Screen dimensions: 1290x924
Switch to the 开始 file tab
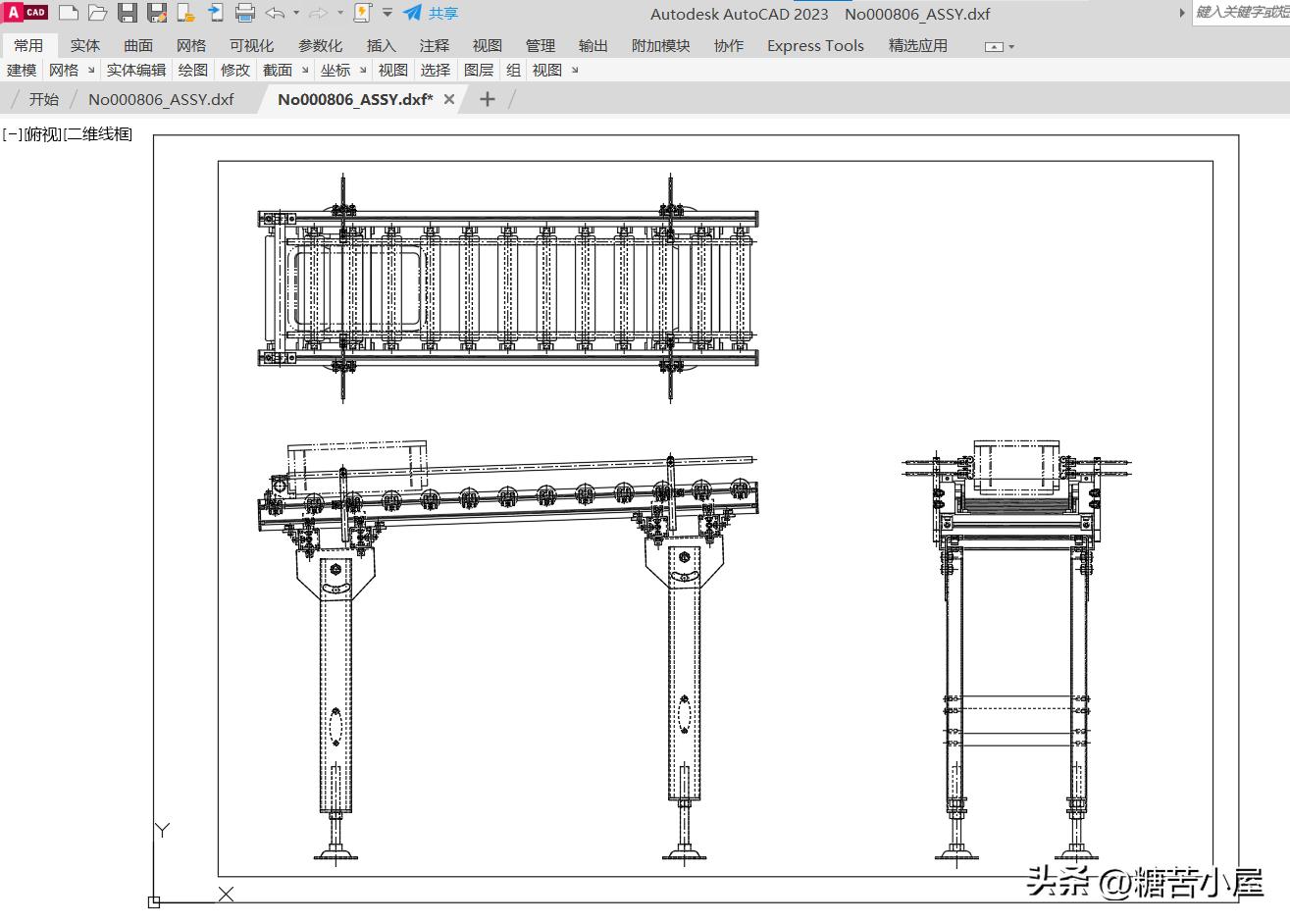43,99
